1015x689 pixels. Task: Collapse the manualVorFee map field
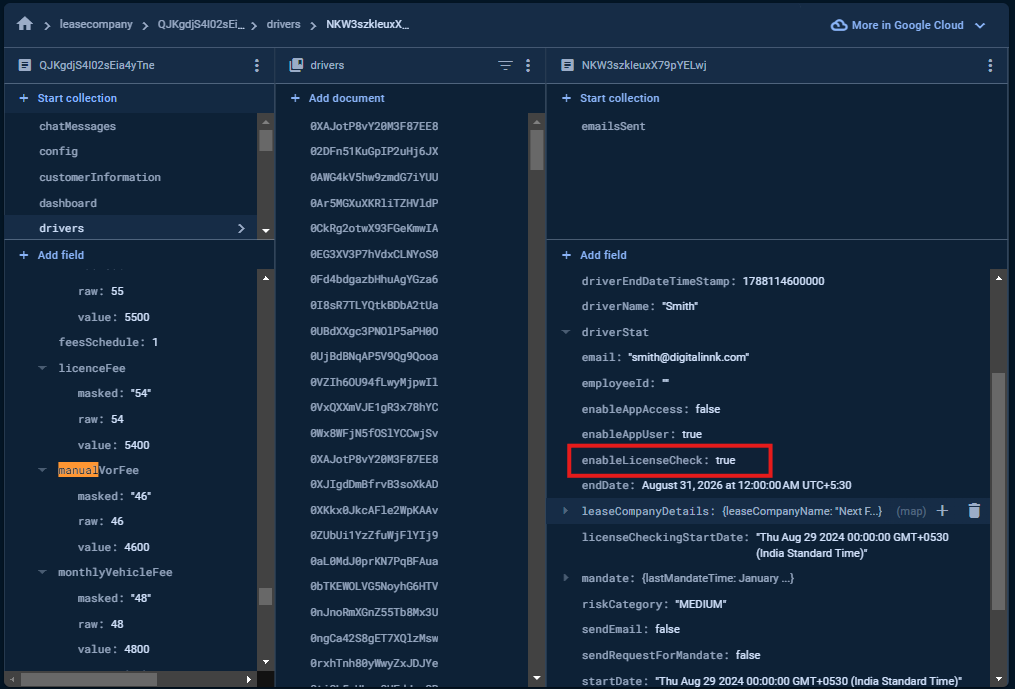43,469
